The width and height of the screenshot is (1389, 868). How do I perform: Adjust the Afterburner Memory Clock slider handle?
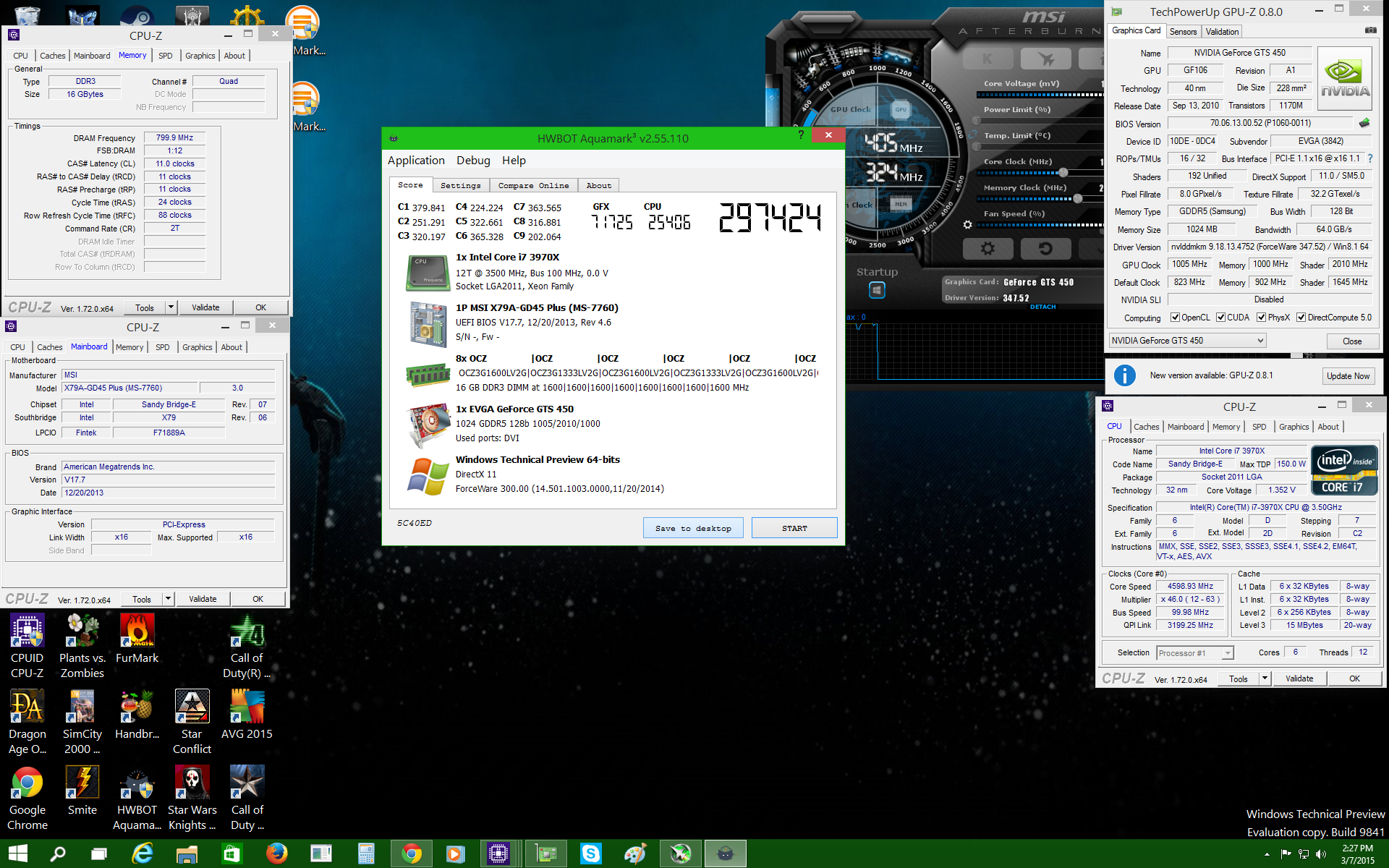tap(1078, 198)
